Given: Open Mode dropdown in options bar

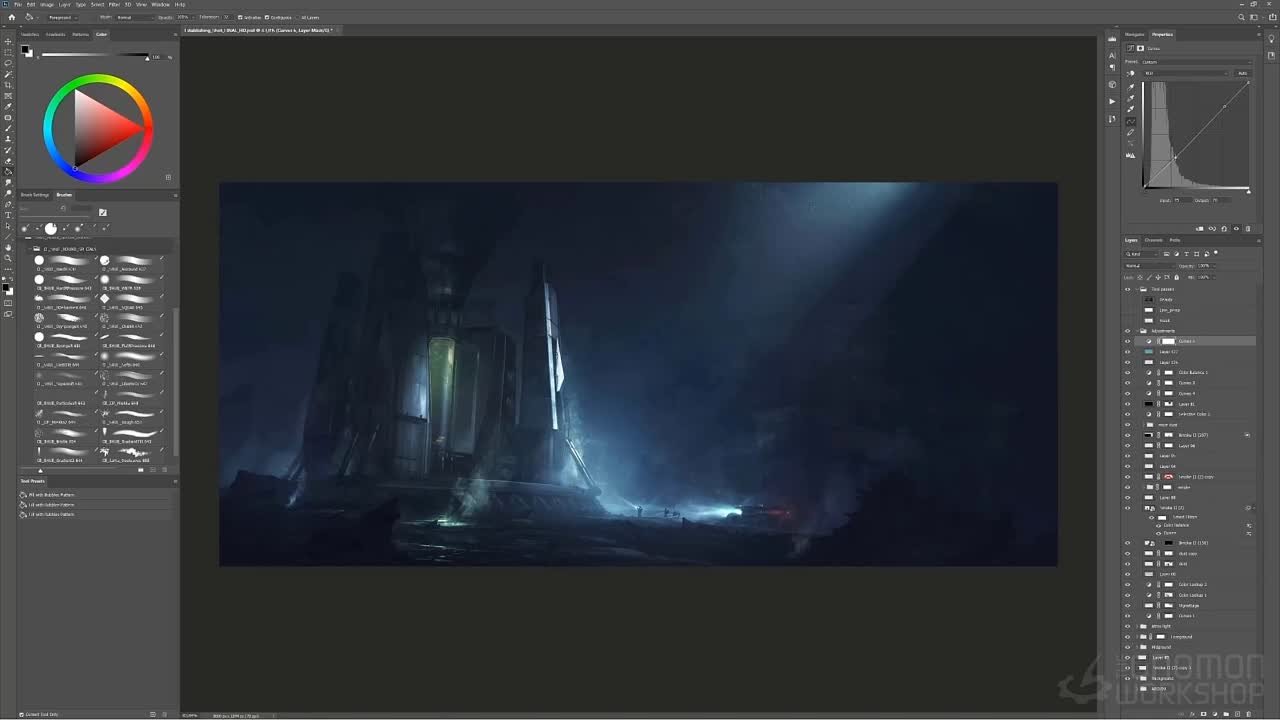Looking at the screenshot, I should point(134,17).
